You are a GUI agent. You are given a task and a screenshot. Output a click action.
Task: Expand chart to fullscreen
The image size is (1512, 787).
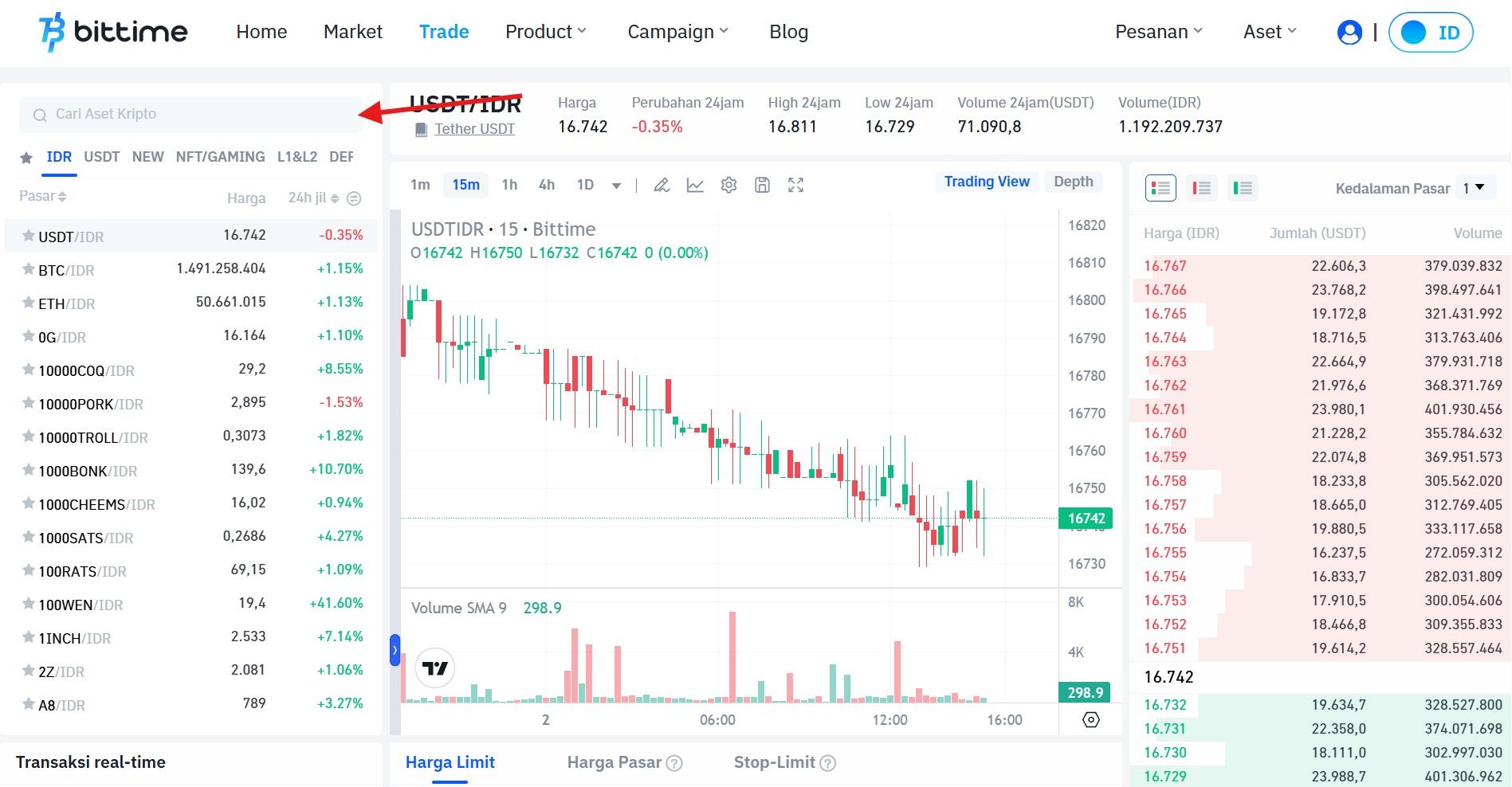point(795,186)
